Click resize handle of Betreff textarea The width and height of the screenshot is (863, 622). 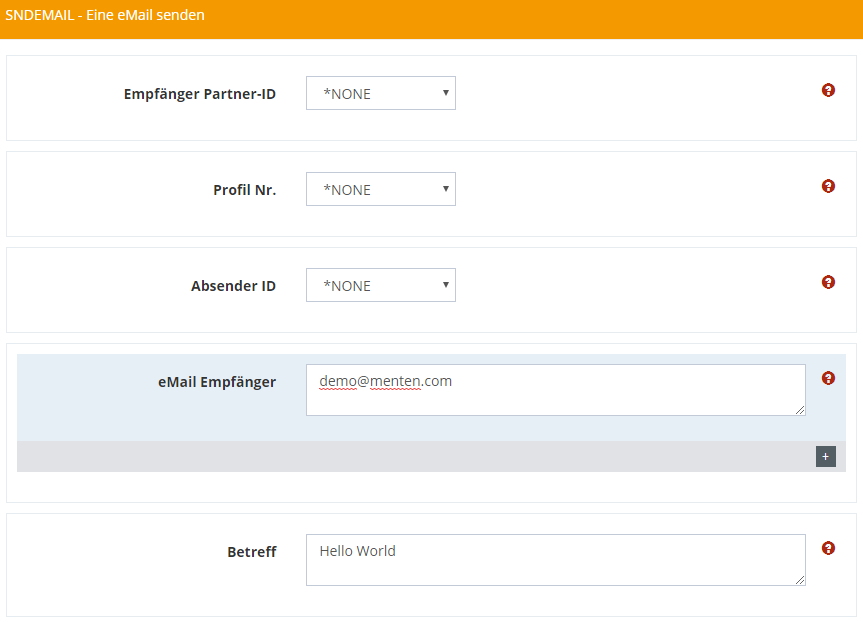pyautogui.click(x=800, y=580)
